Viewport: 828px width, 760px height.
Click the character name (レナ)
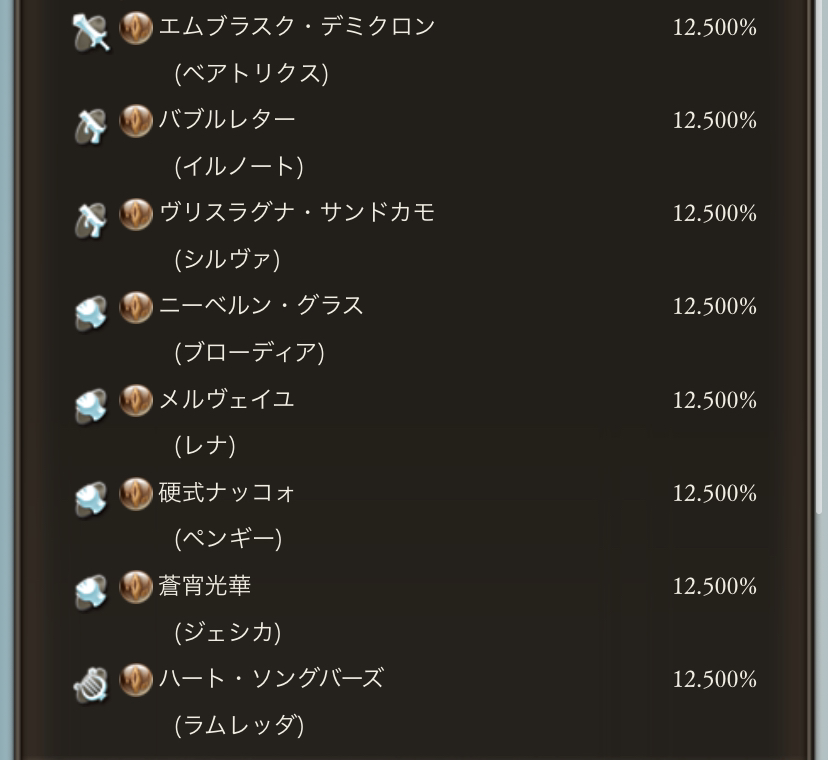[x=205, y=445]
